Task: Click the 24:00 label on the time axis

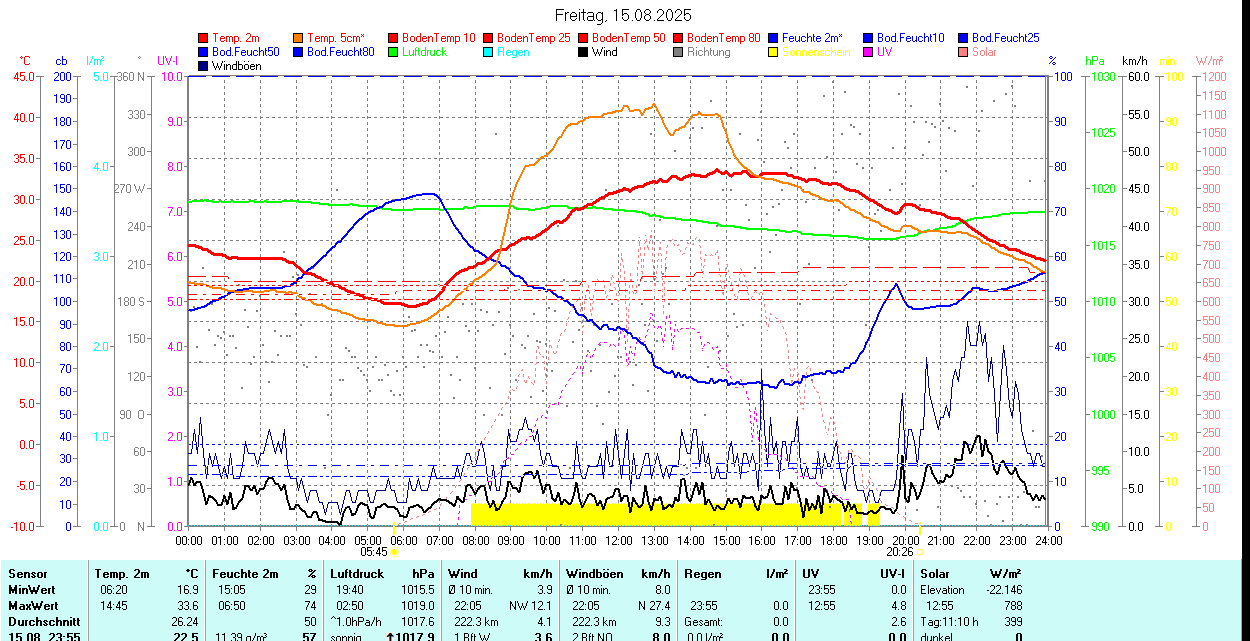Action: 1048,540
